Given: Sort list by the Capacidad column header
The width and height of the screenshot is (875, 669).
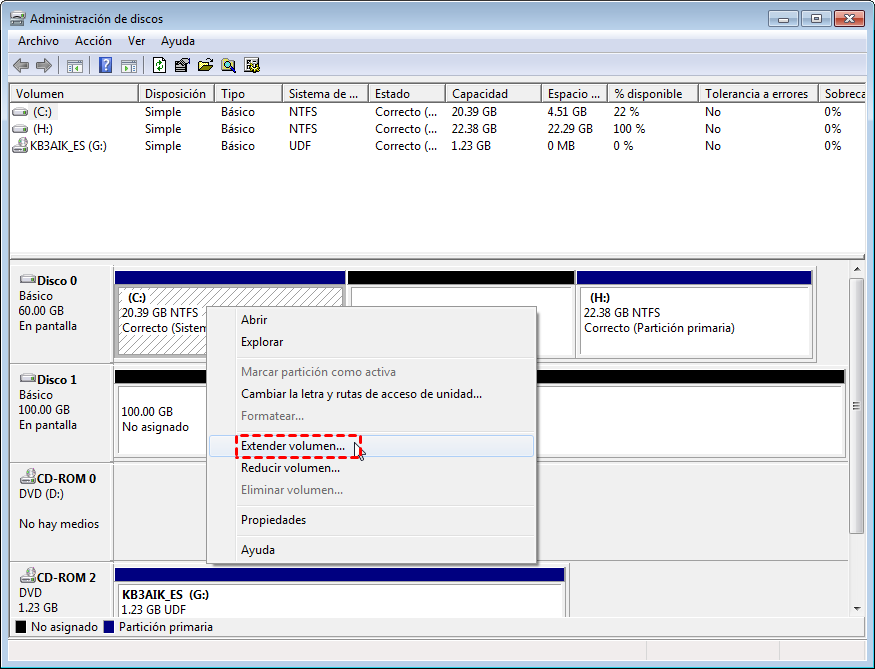Looking at the screenshot, I should coord(479,94).
